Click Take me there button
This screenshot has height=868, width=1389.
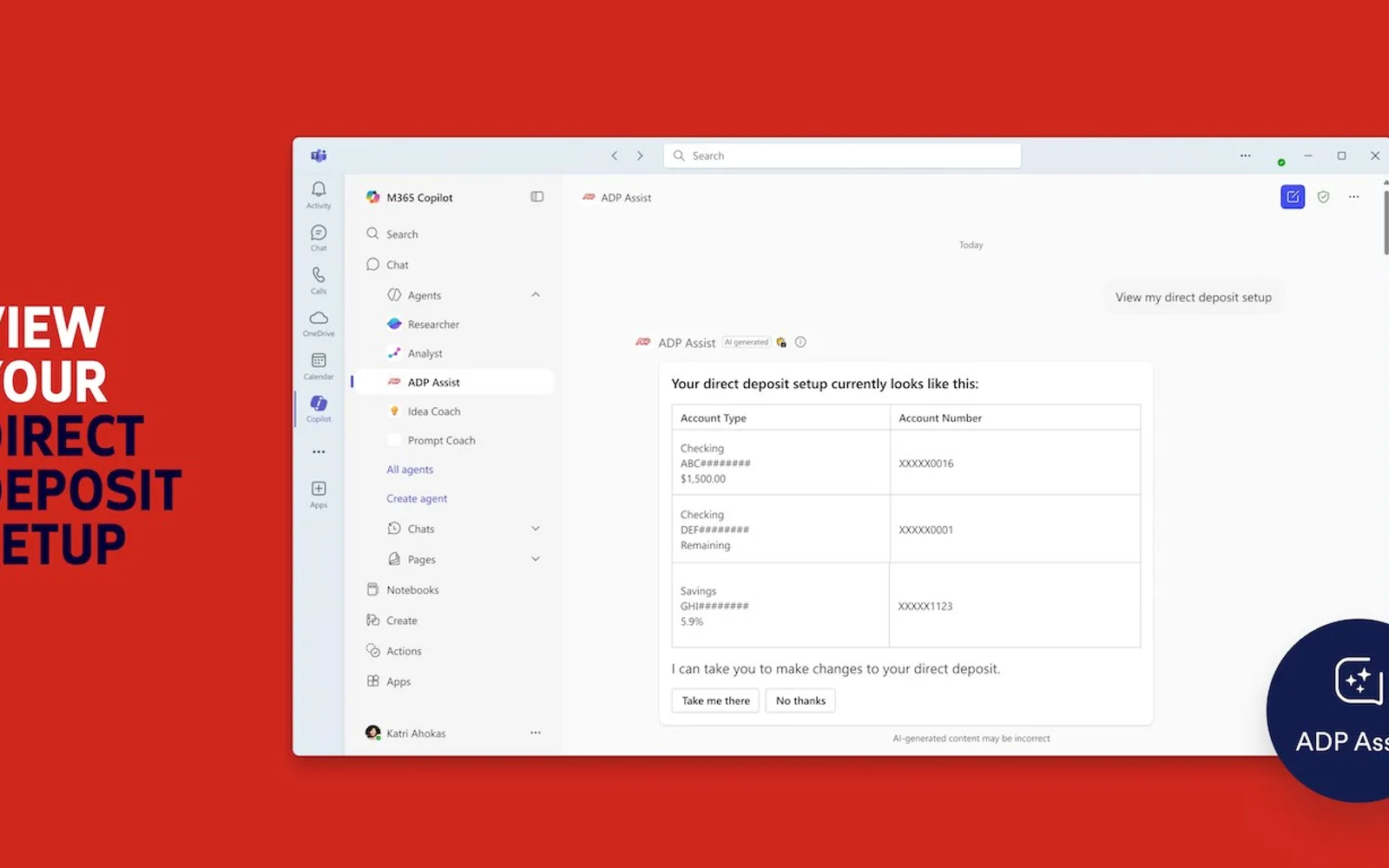[715, 700]
